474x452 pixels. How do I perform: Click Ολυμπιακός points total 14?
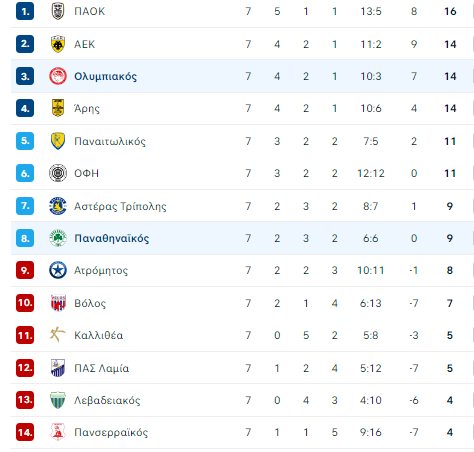450,76
